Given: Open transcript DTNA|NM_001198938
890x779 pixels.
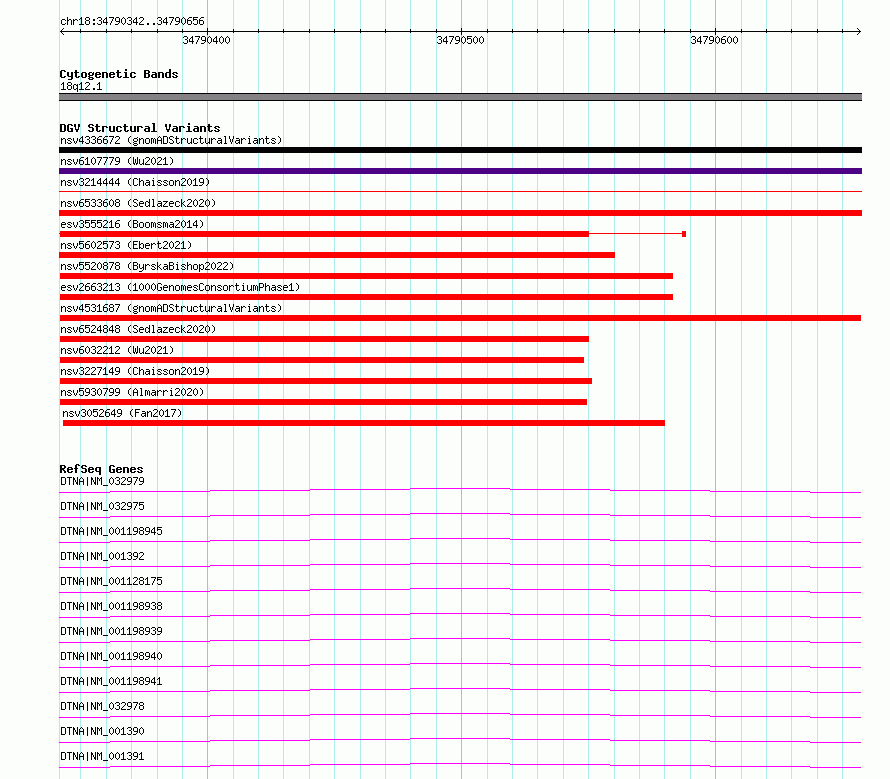Looking at the screenshot, I should 111,606.
